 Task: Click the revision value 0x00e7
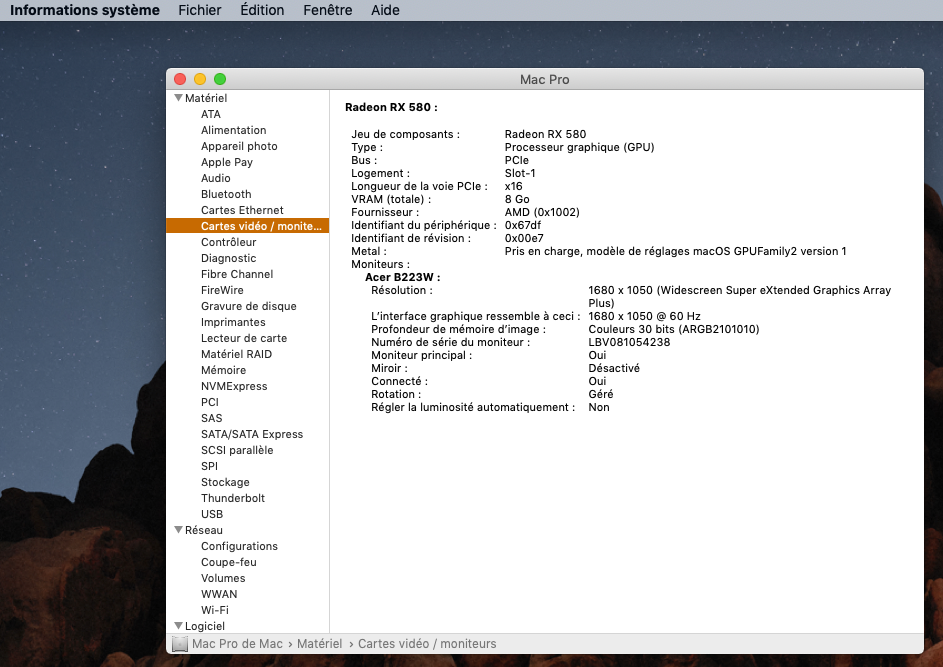(524, 238)
